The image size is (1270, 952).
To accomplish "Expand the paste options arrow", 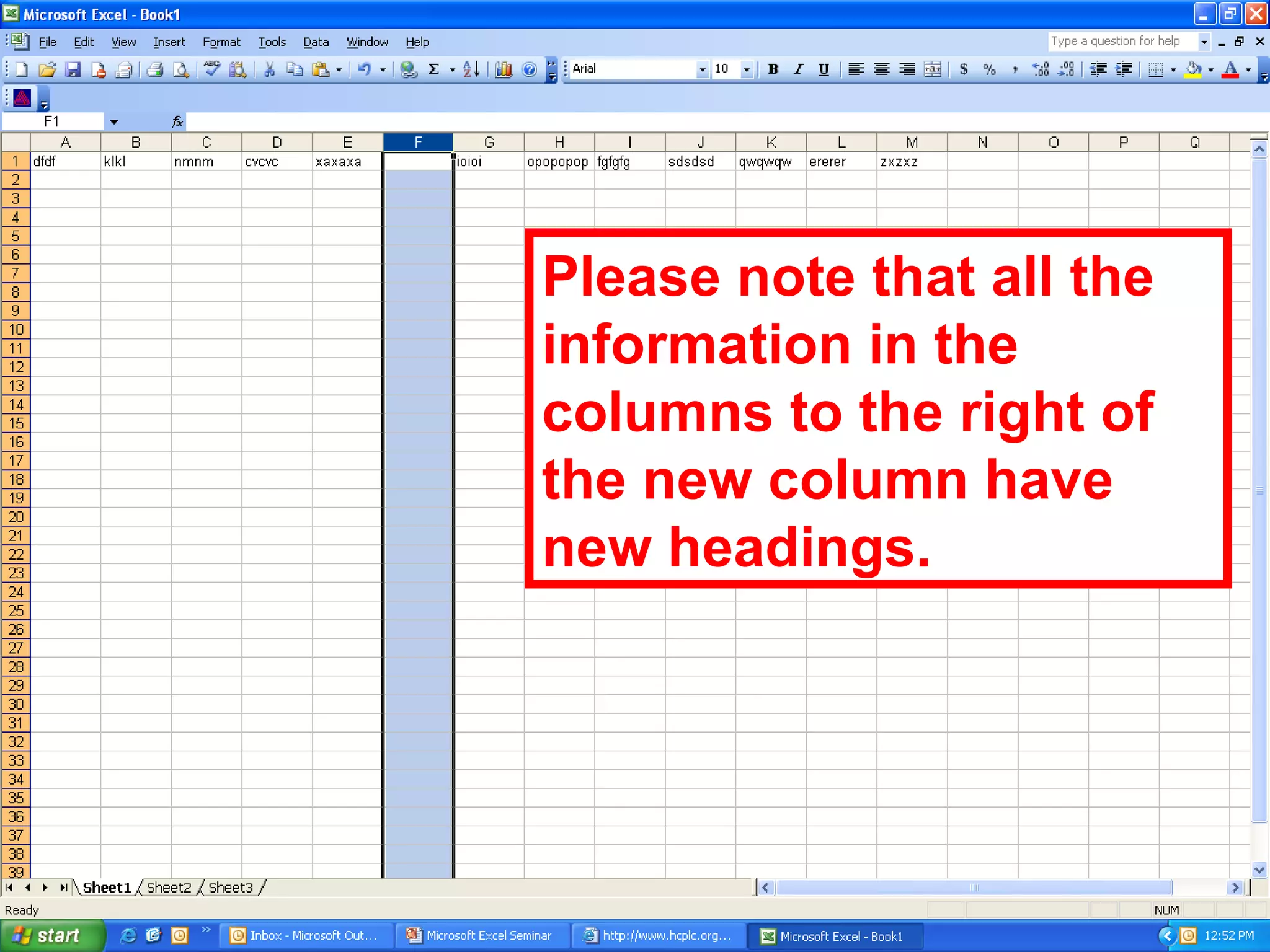I will tap(339, 69).
